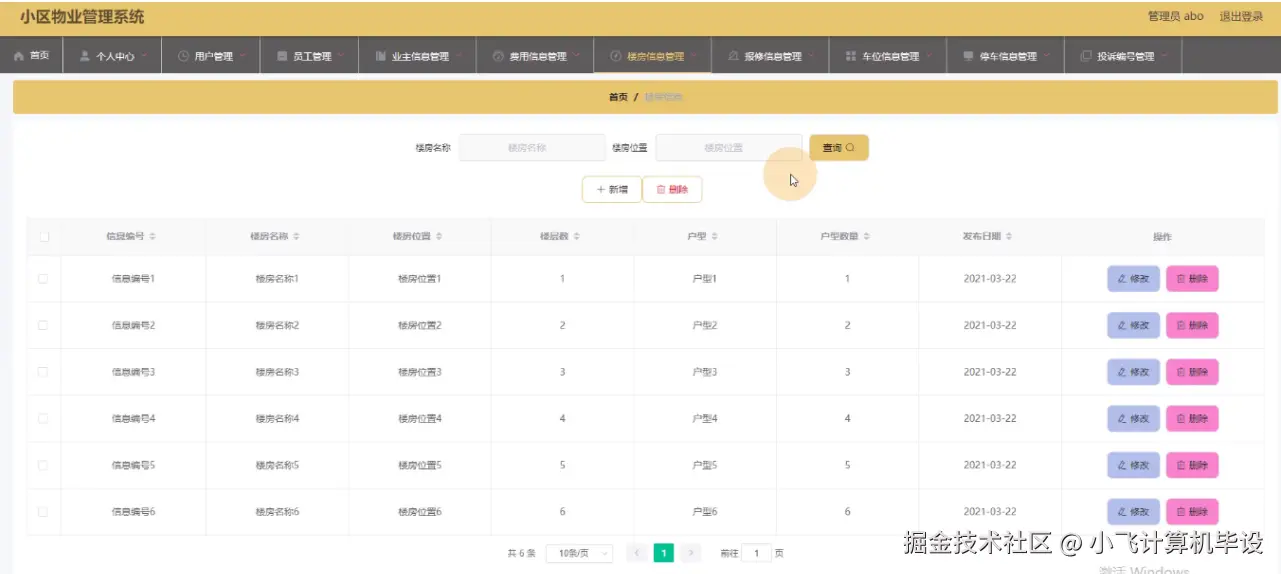The image size is (1281, 574).
Task: Click the sort arrows on 信息编号 column
Action: pos(152,237)
